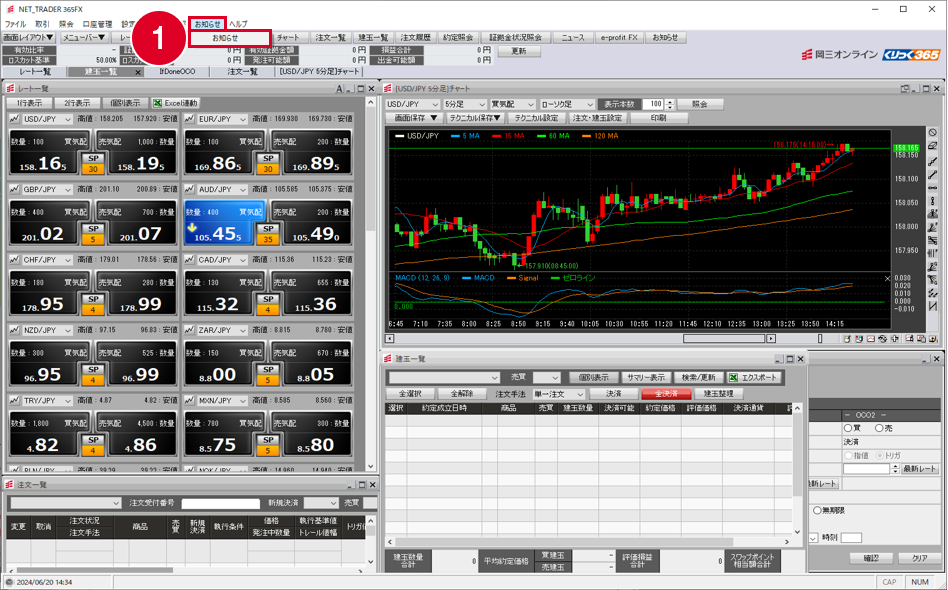Click the status icon beside 2024/06/20 14:34

click(x=9, y=582)
